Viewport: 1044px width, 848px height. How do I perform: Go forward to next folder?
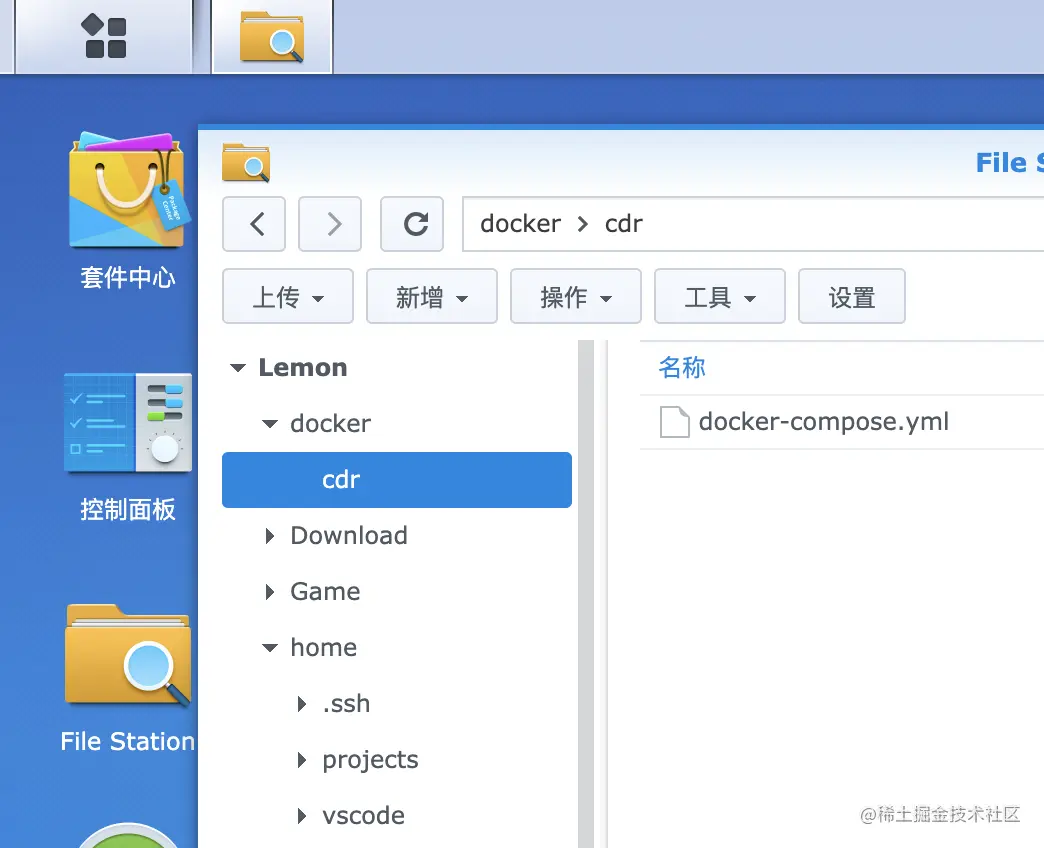[330, 224]
